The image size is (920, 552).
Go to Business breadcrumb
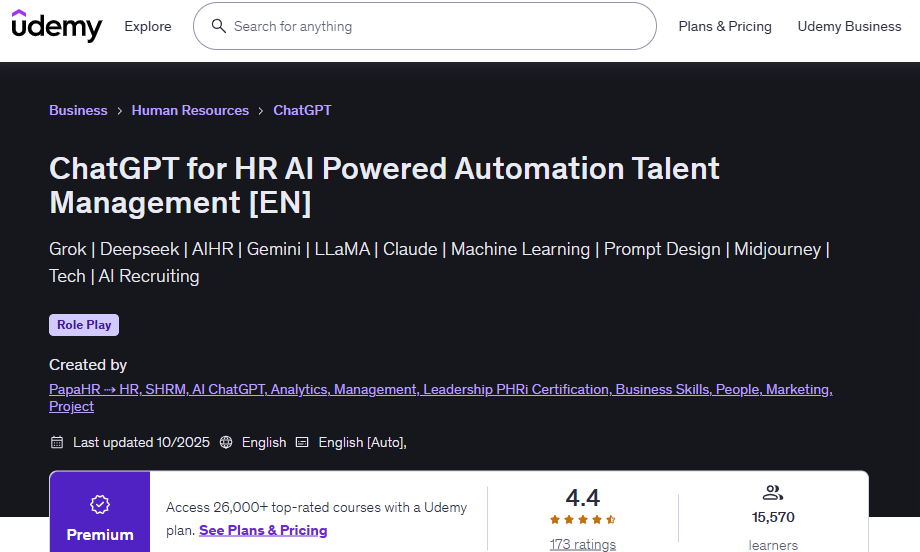pyautogui.click(x=78, y=110)
